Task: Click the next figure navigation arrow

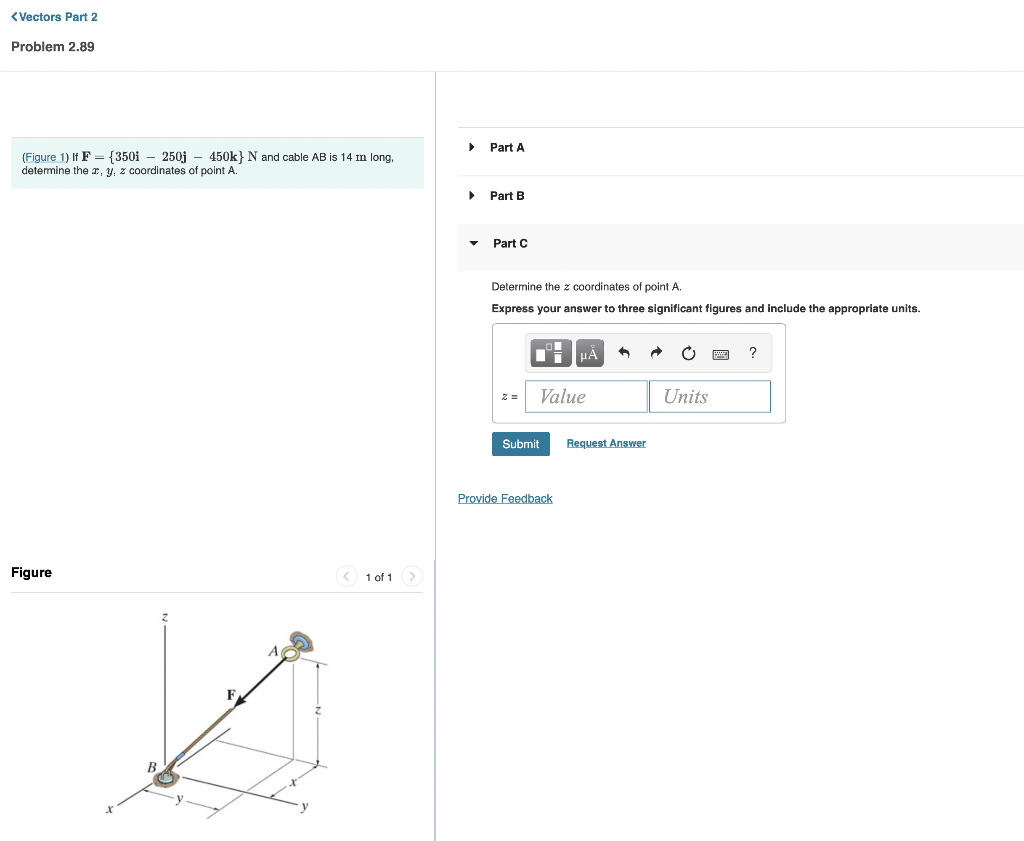Action: (412, 576)
